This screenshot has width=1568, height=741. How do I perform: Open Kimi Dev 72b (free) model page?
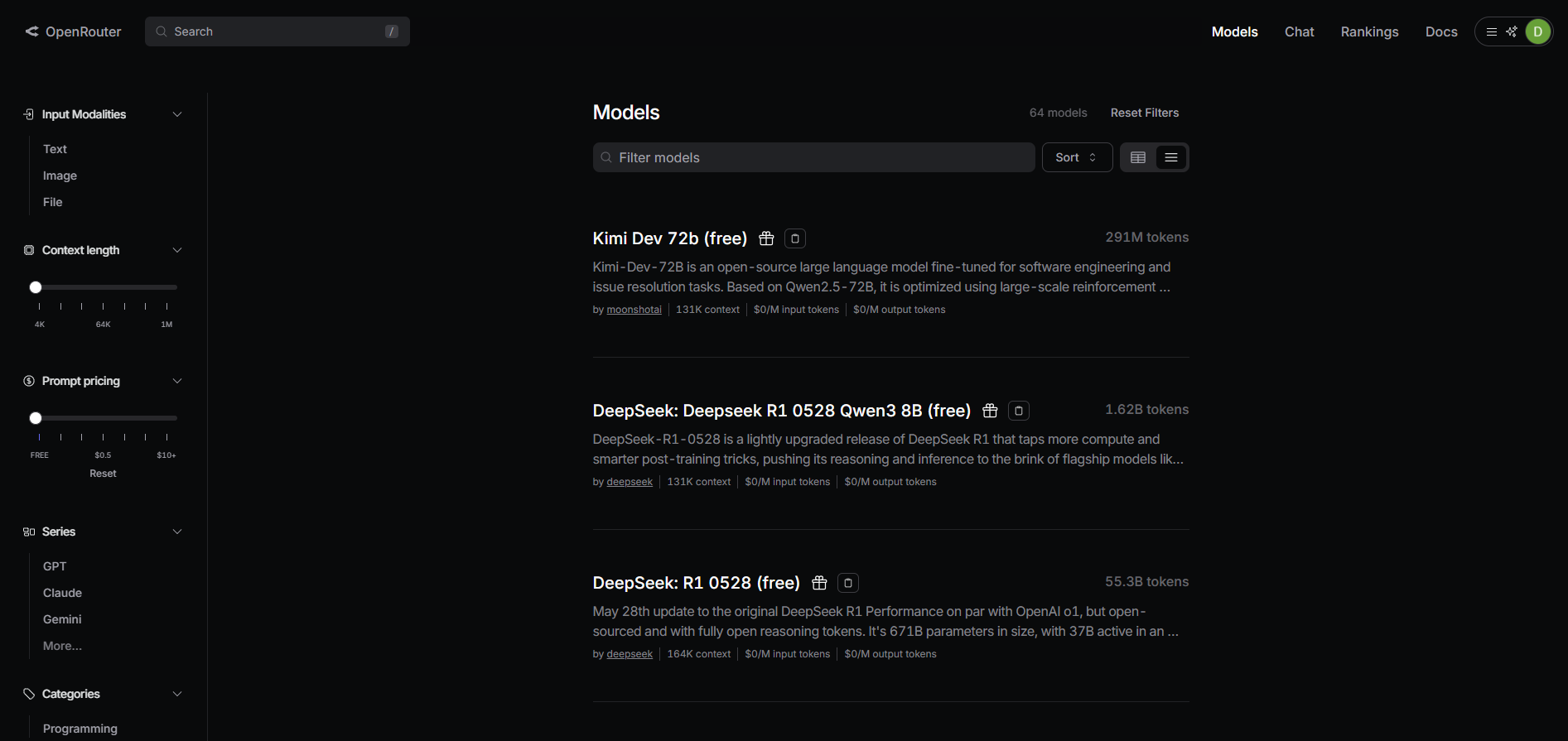pyautogui.click(x=670, y=238)
